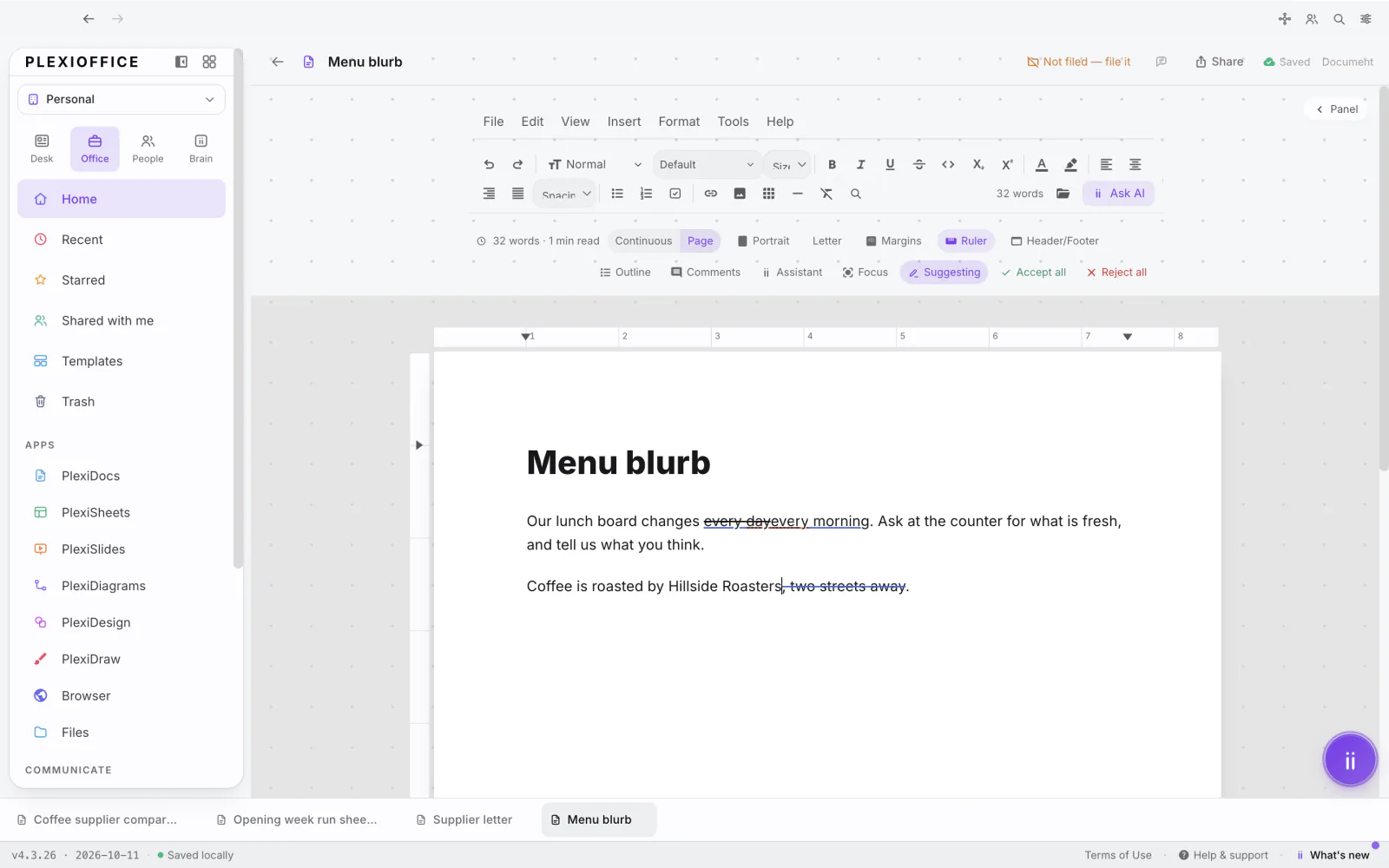Toggle Header/Footer display
Viewport: 1389px width, 868px height.
(x=1055, y=241)
